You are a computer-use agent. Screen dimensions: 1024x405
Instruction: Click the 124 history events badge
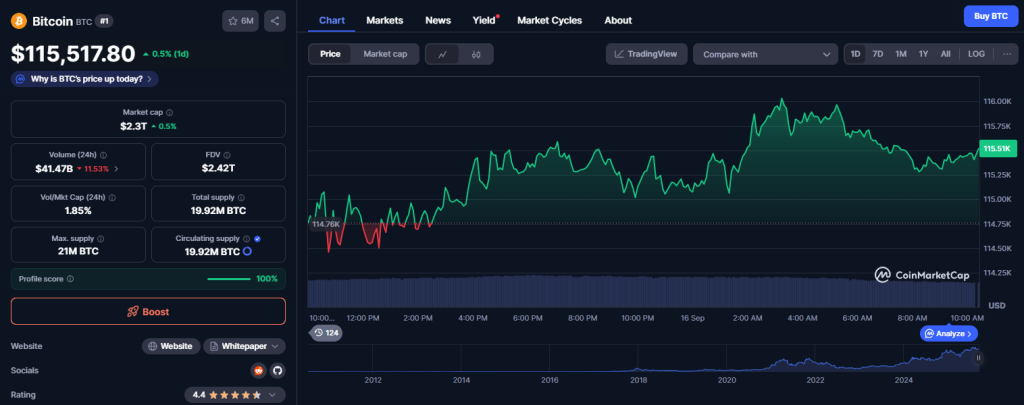click(326, 332)
